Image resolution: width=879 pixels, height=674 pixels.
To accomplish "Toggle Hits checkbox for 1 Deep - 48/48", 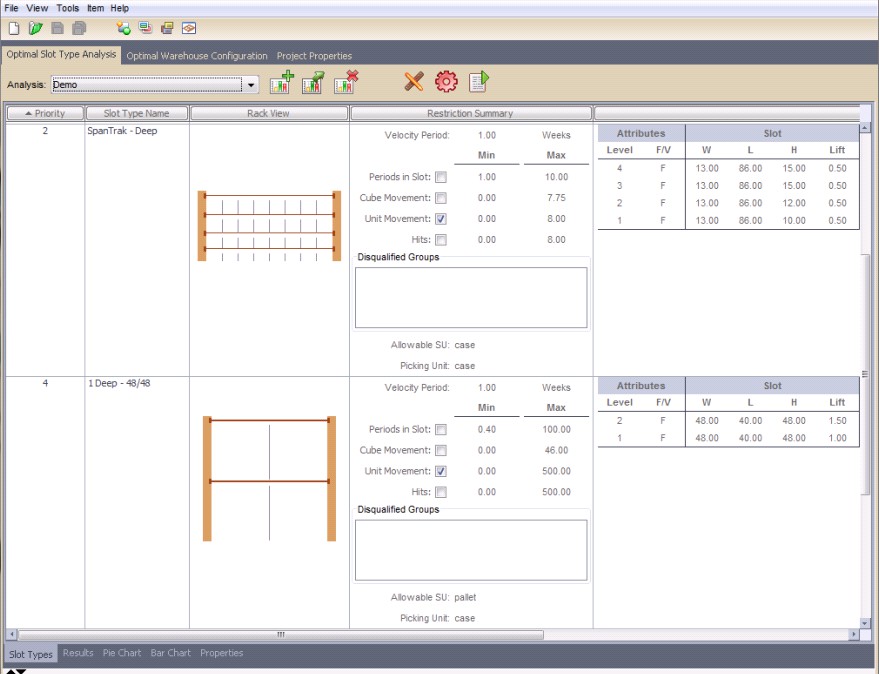I will coord(441,492).
